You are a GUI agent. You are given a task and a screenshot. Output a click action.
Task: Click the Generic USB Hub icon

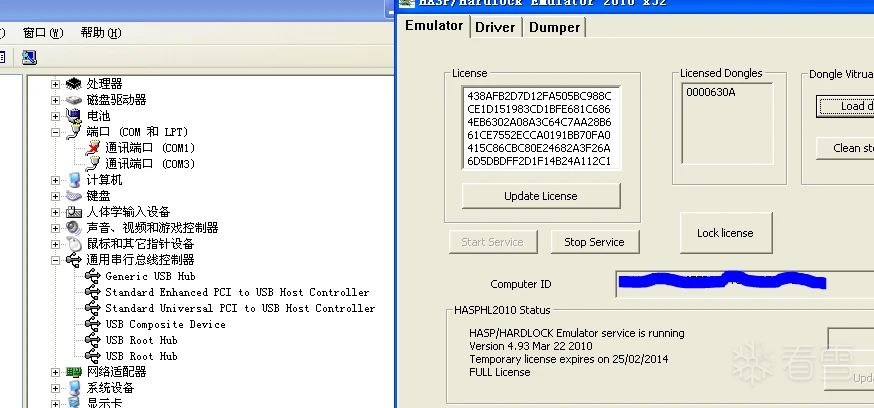click(x=93, y=276)
